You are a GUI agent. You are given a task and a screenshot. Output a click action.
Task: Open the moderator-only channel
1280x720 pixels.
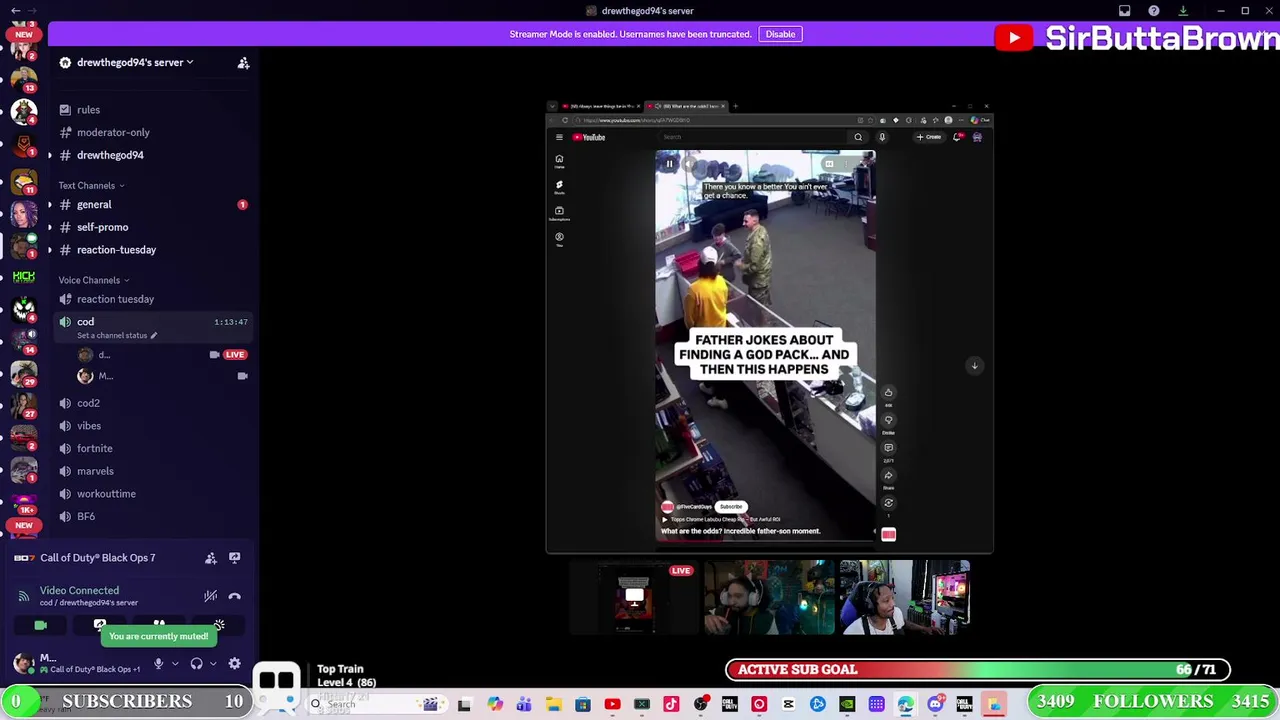tap(113, 132)
